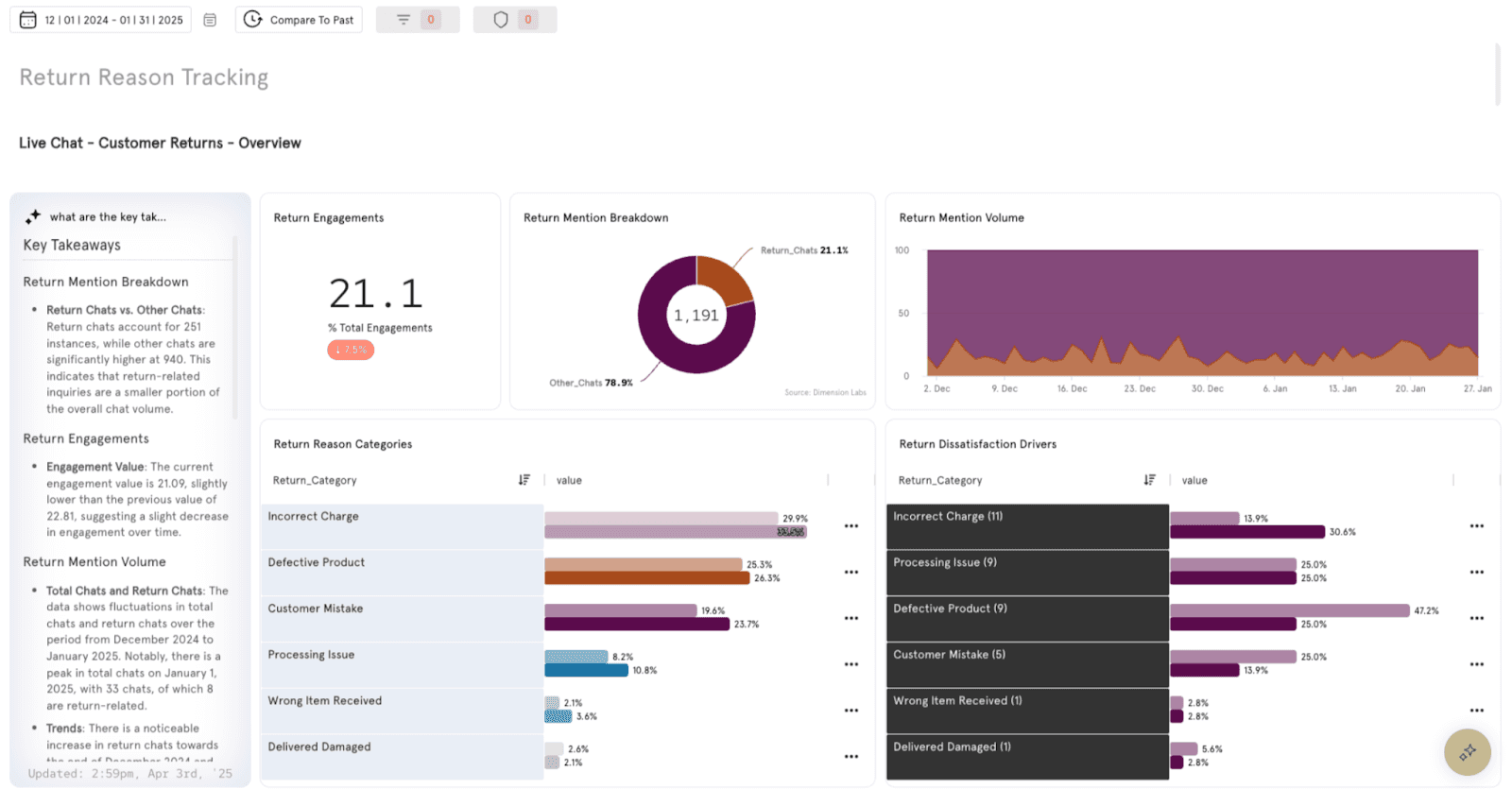
Task: Click the 'what are the key tak...' prompt
Action: coord(108,216)
